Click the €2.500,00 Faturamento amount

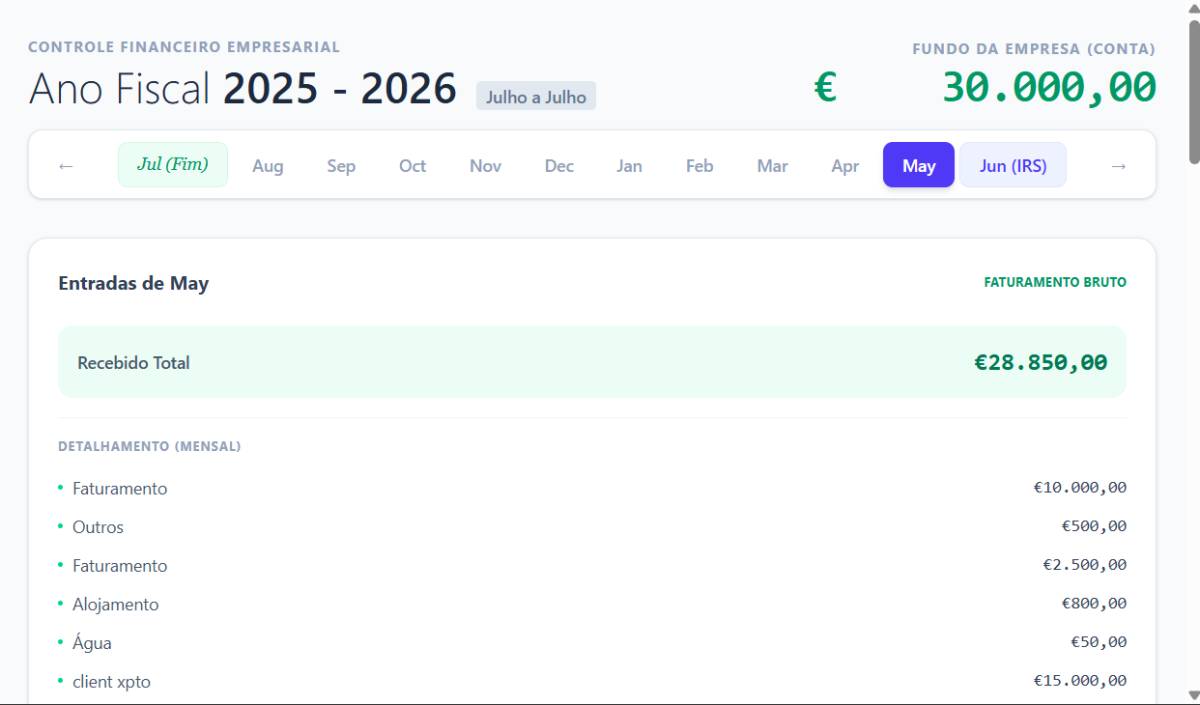coord(1085,564)
